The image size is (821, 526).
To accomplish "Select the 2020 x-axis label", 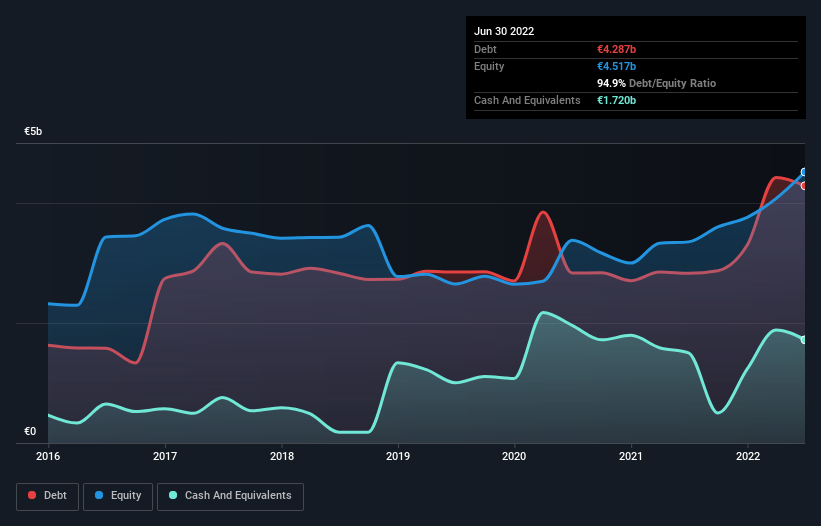I will tap(514, 456).
